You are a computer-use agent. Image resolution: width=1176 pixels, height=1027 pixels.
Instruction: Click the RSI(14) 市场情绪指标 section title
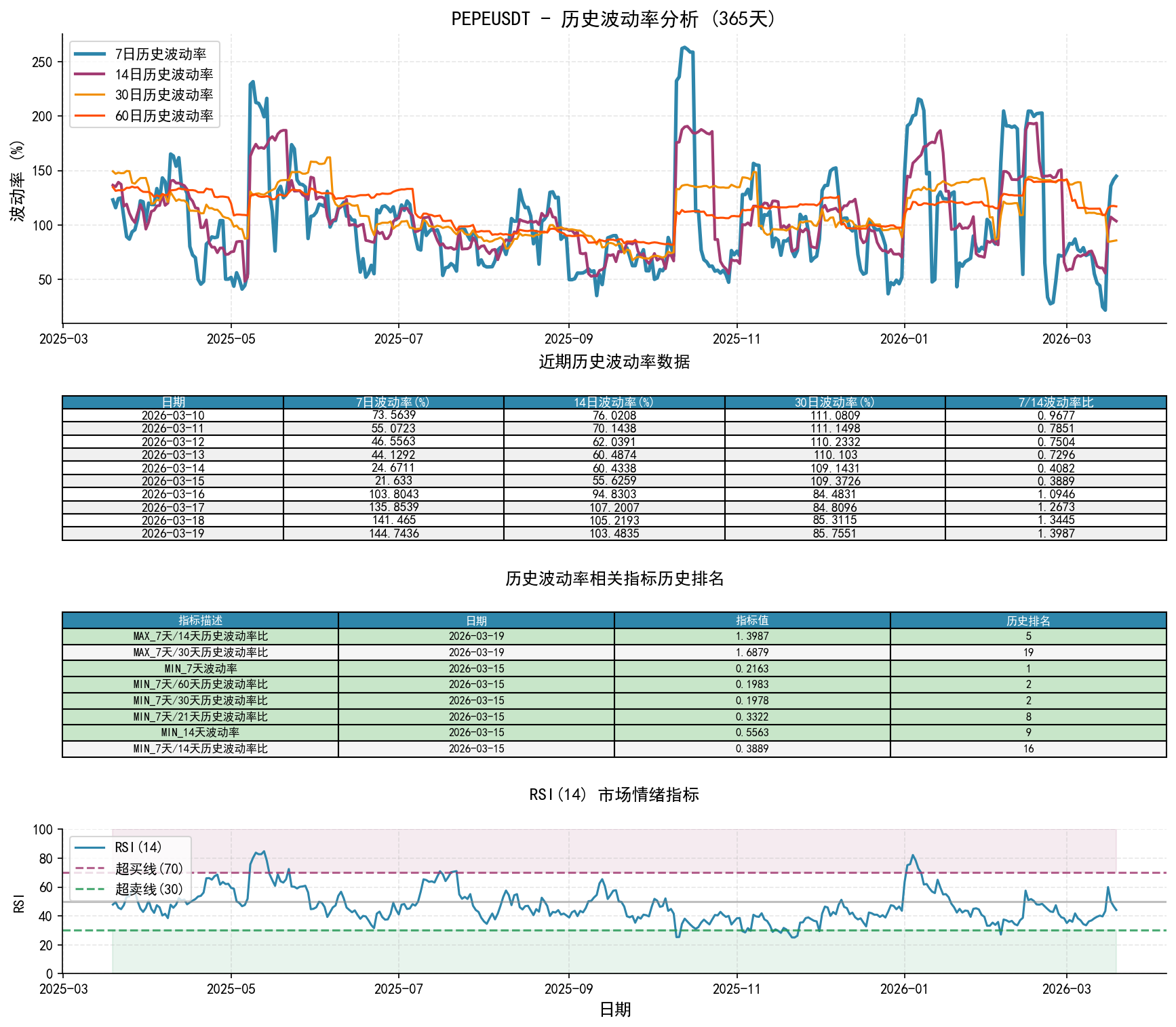click(x=614, y=794)
